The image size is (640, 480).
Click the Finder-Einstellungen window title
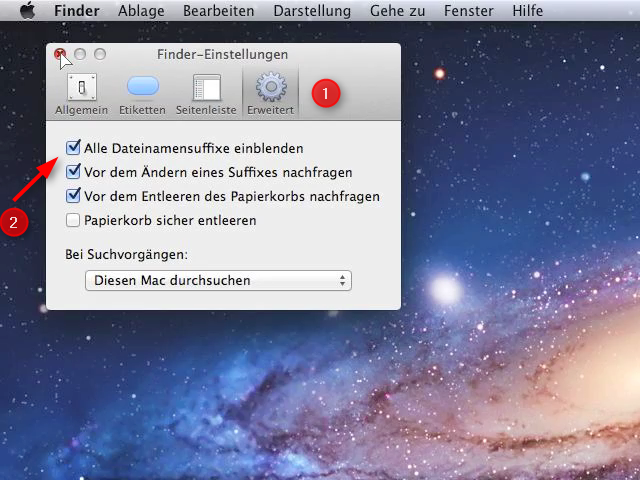222,54
